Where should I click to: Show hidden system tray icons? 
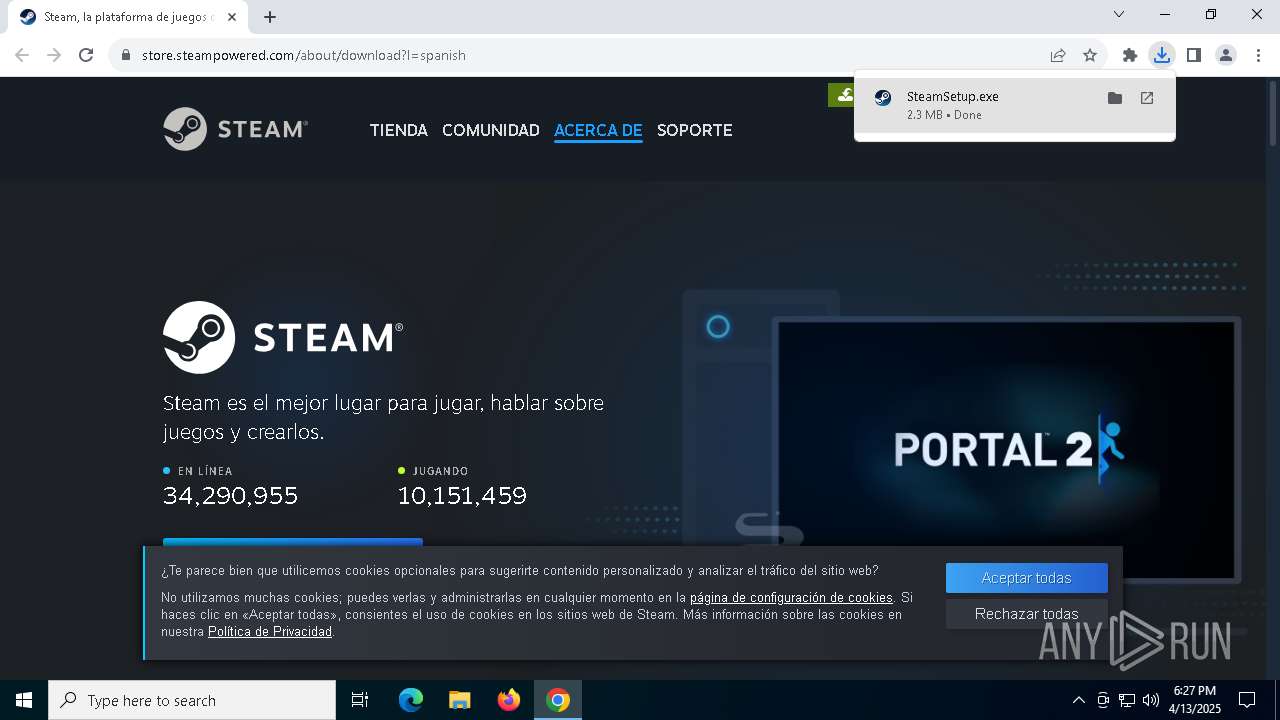tap(1078, 700)
